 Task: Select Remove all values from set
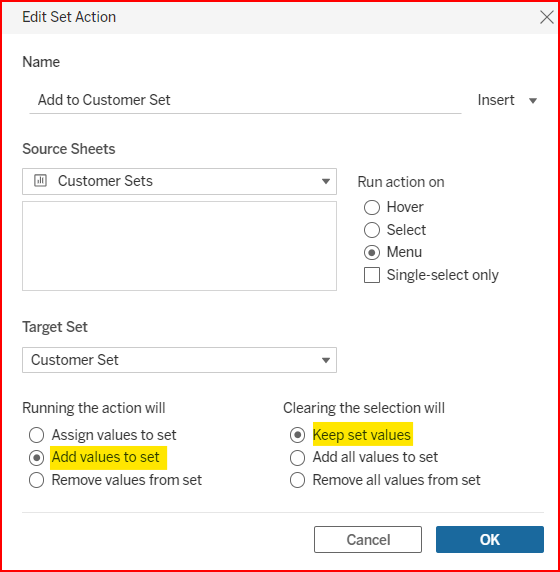coord(297,480)
